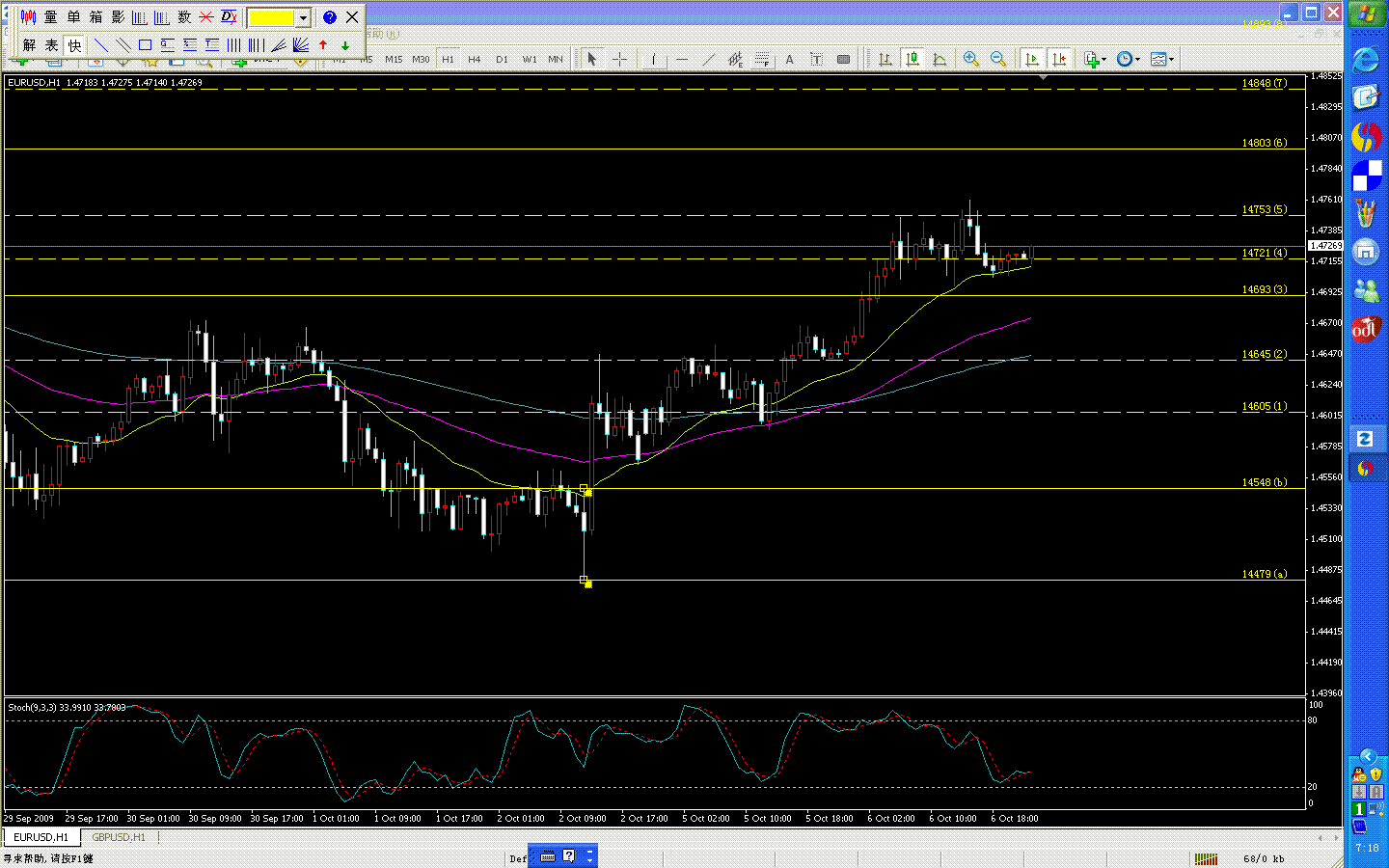Click the 影 button in the floating toolbar
Image resolution: width=1389 pixels, height=868 pixels.
[118, 17]
